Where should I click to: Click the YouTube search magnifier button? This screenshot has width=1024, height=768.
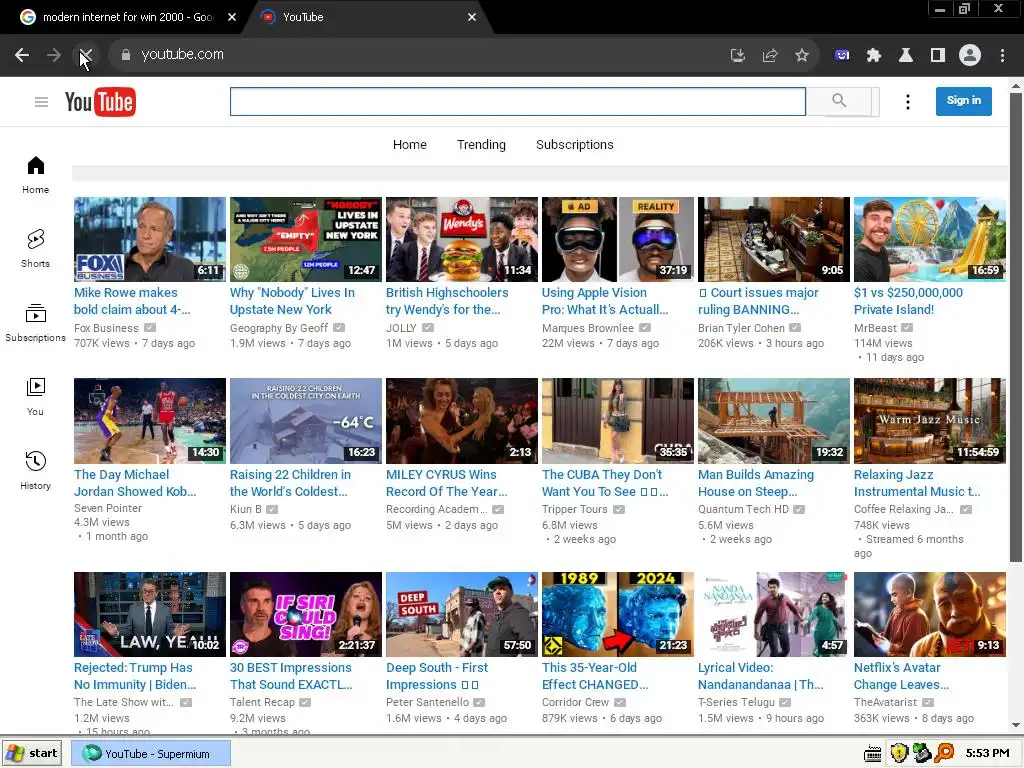839,101
